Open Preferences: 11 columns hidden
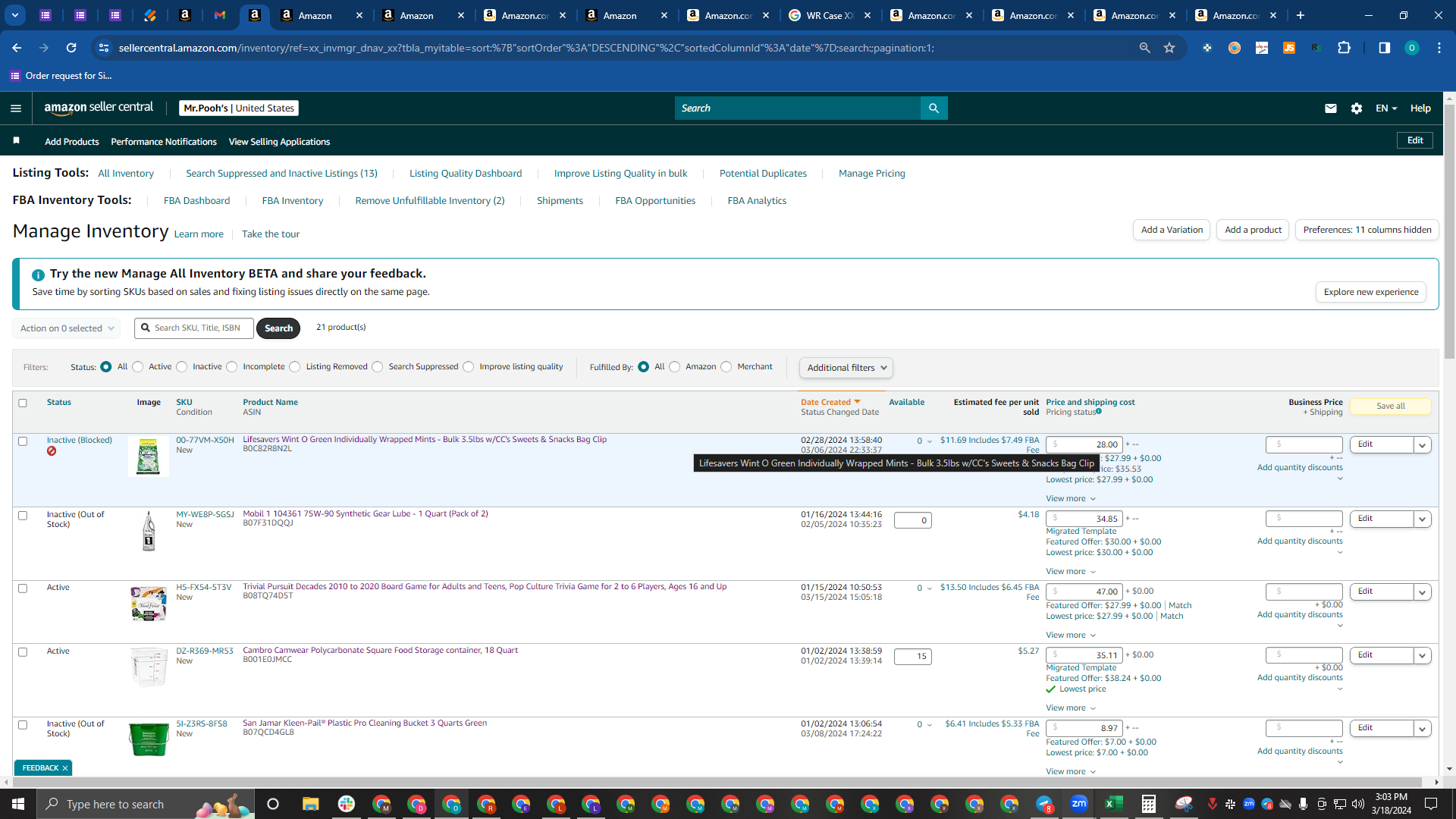Screen dimensions: 1456x819 pos(1367,230)
